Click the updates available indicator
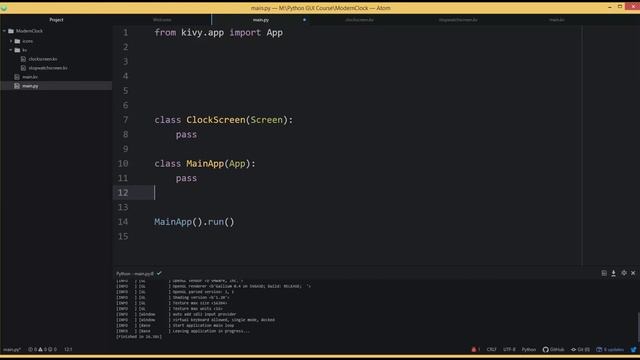Viewport: 640px width, 360px height. click(x=610, y=349)
